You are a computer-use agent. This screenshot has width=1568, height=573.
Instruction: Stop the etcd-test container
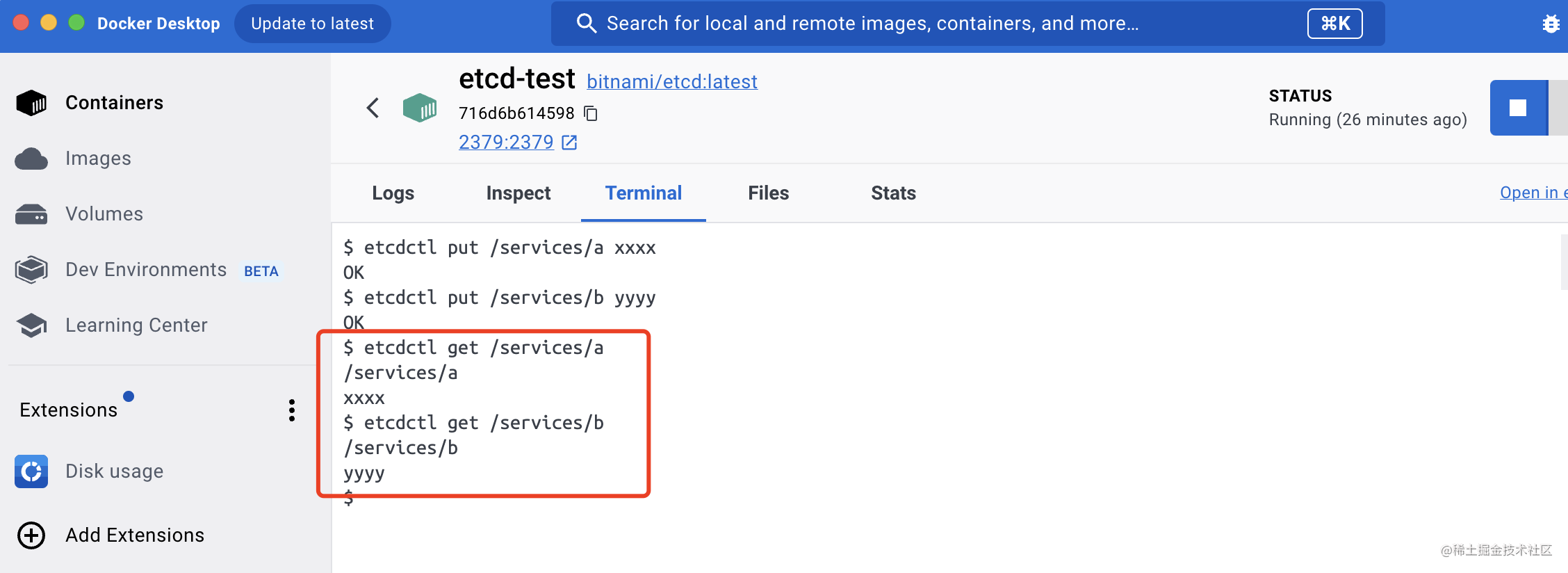[x=1518, y=108]
